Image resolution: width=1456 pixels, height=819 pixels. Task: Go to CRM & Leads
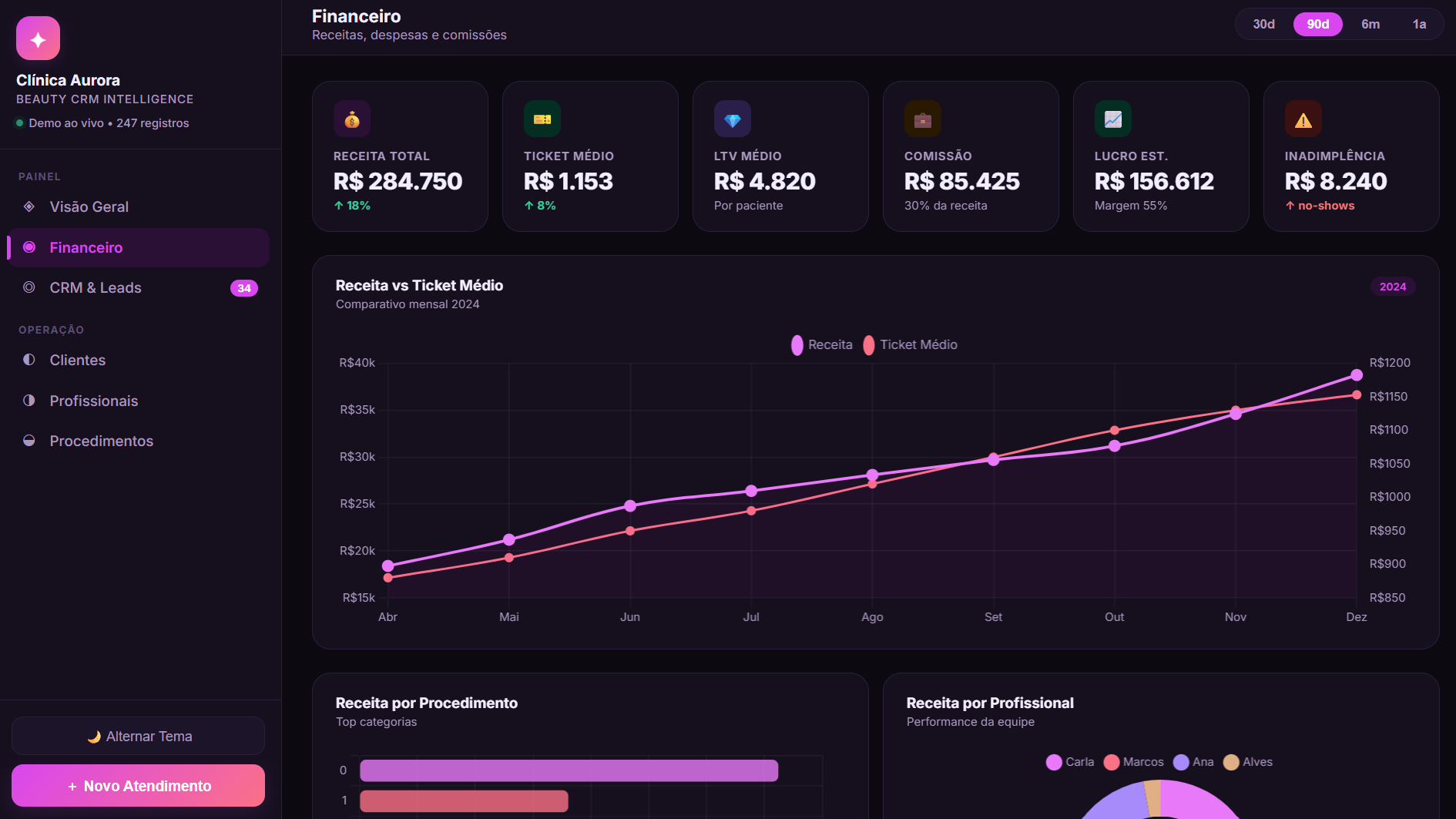[139, 287]
